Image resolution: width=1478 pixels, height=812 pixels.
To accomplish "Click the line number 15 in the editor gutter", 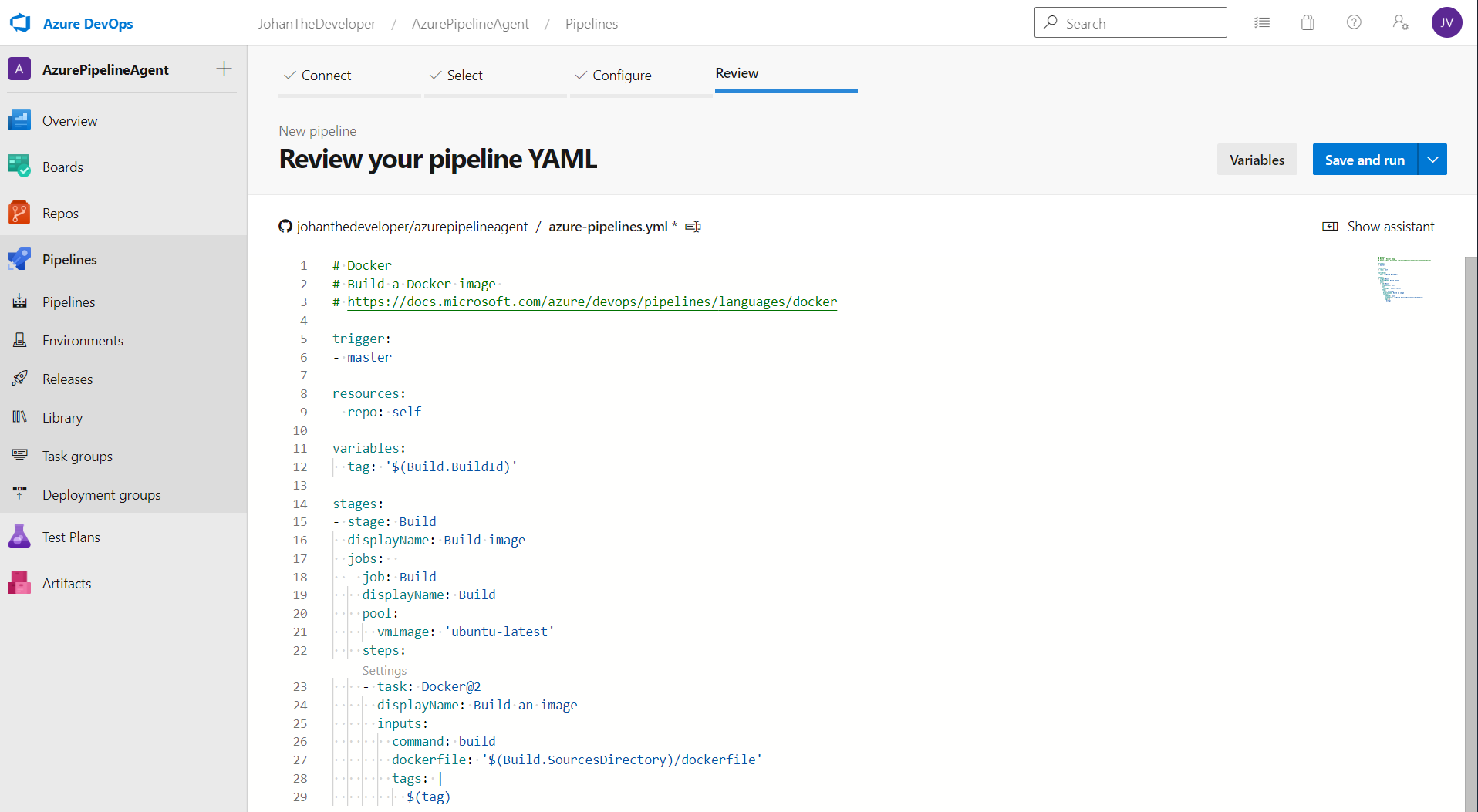I will (x=300, y=521).
